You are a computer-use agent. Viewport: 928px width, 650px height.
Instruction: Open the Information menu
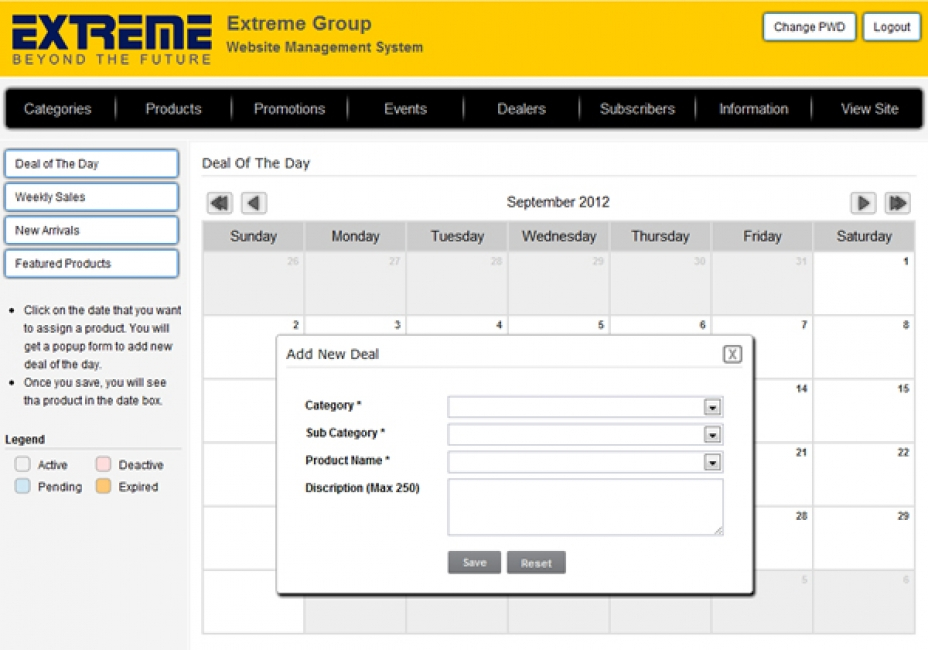(x=753, y=109)
